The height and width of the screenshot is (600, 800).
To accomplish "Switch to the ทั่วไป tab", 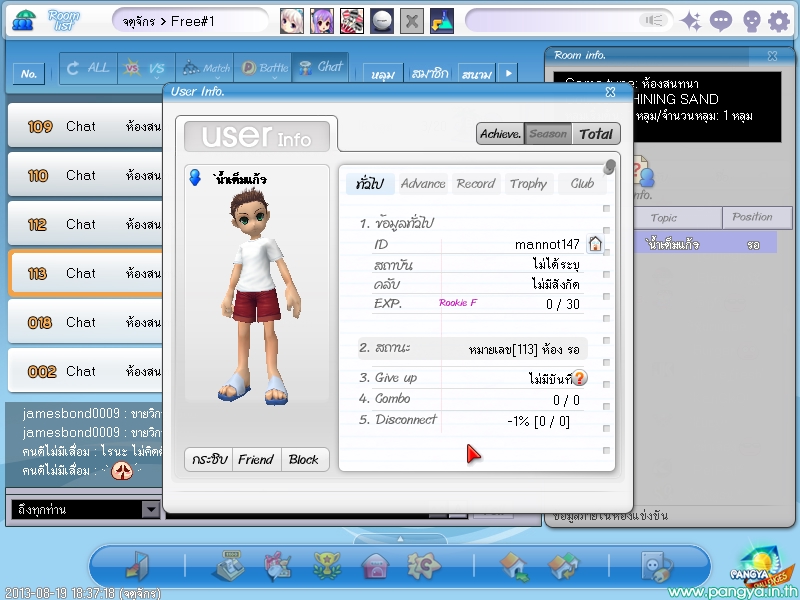I will pyautogui.click(x=370, y=184).
